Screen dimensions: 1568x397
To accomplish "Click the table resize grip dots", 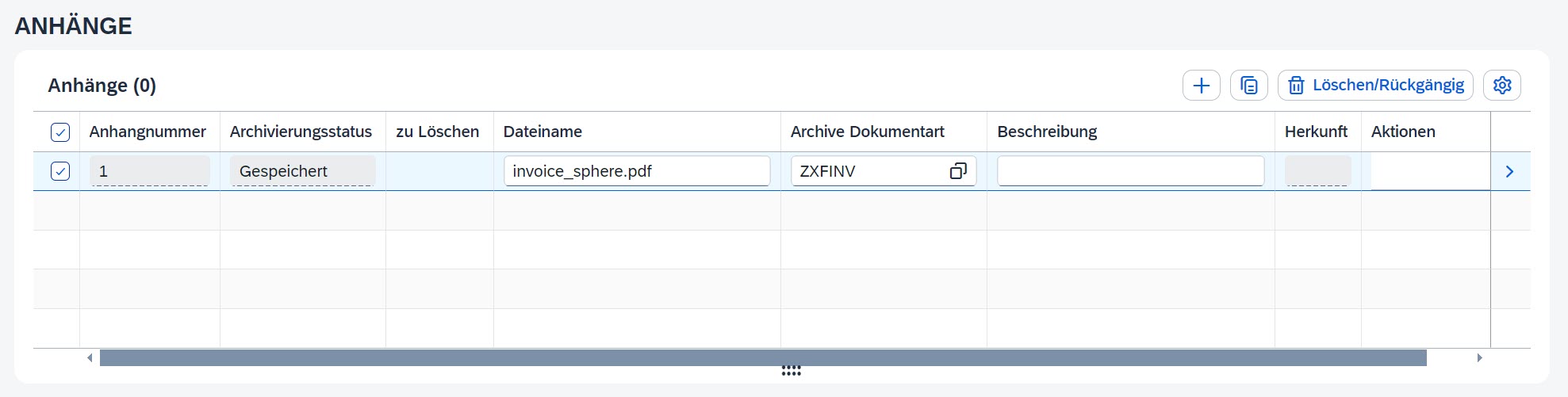I will [791, 371].
